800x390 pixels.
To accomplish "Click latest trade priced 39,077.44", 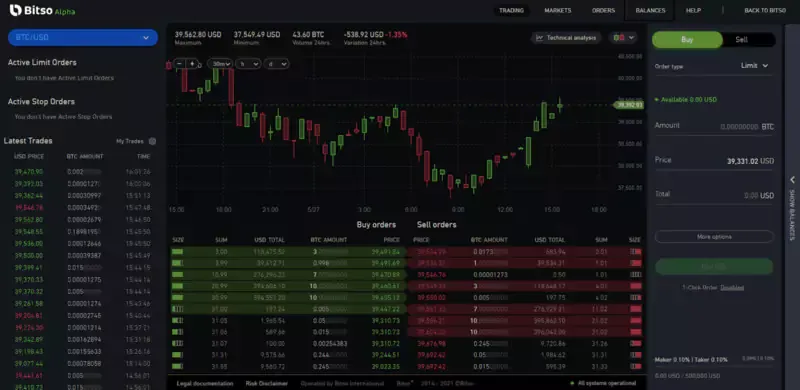I will click(x=82, y=363).
